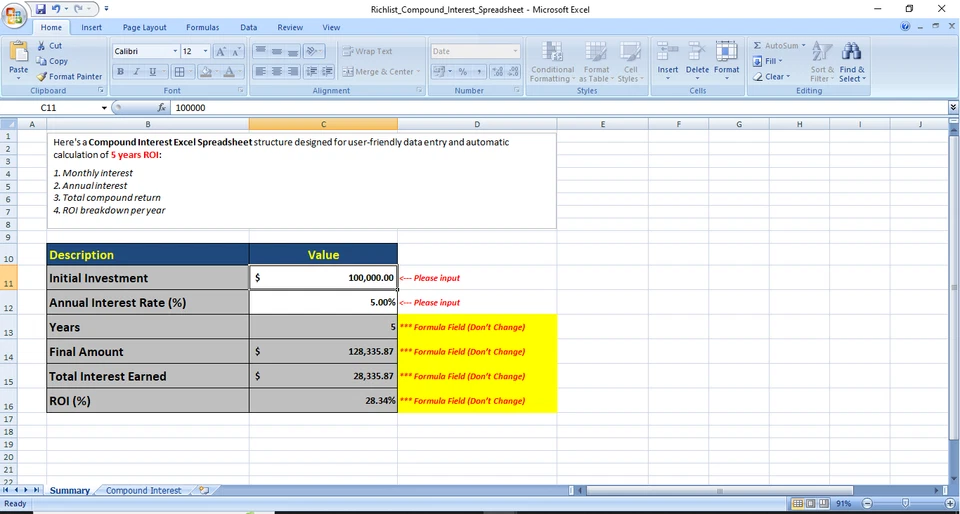Open the borders button

tap(179, 72)
